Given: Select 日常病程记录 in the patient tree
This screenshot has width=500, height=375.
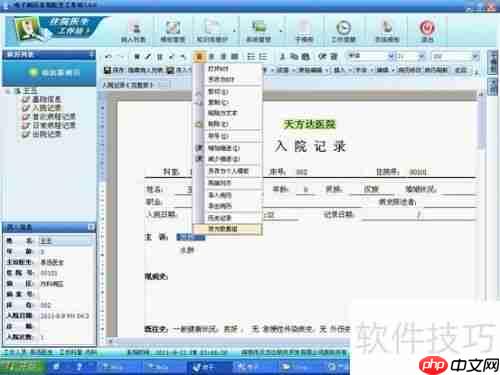Looking at the screenshot, I should point(54,125).
